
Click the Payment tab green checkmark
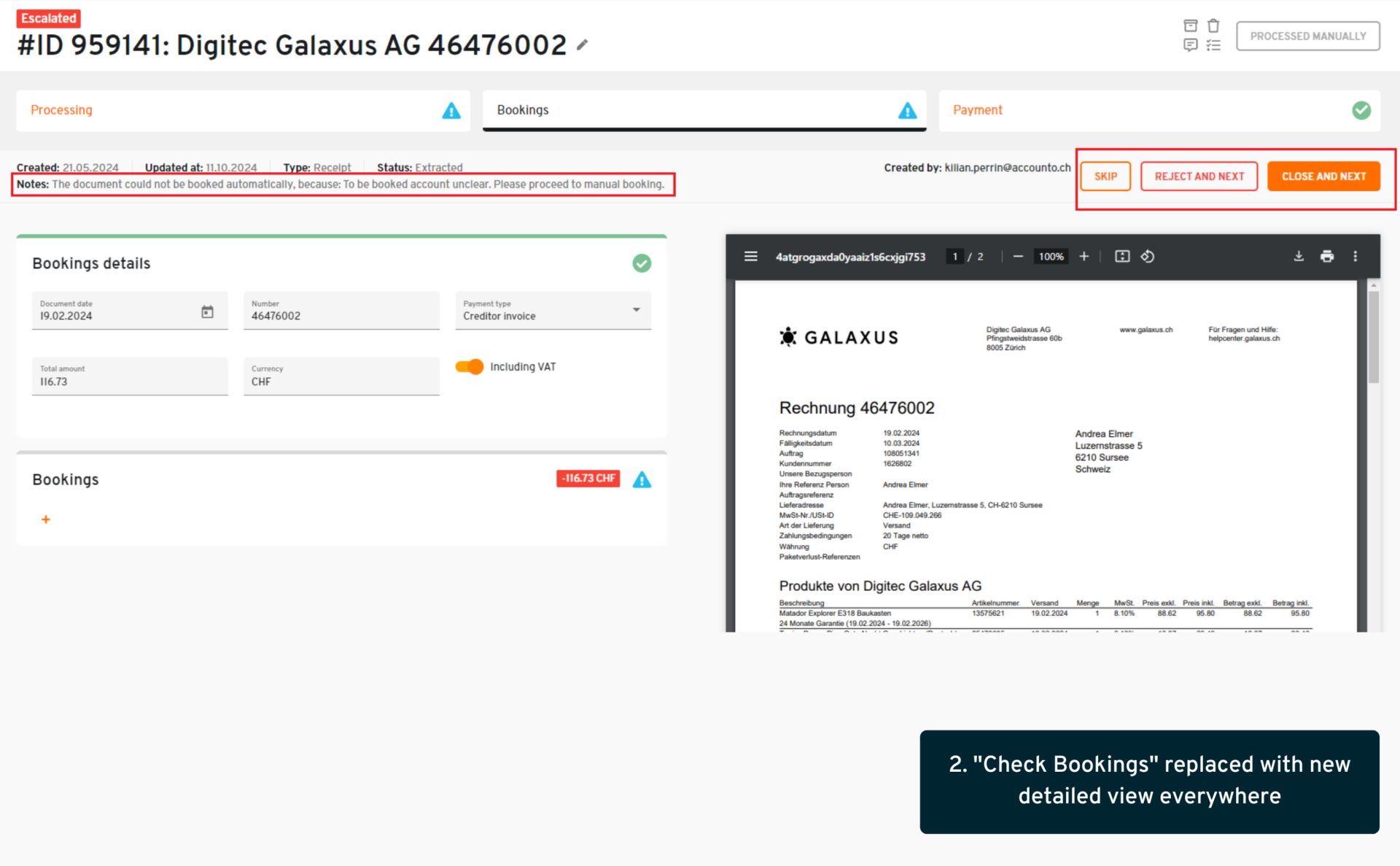point(1361,110)
